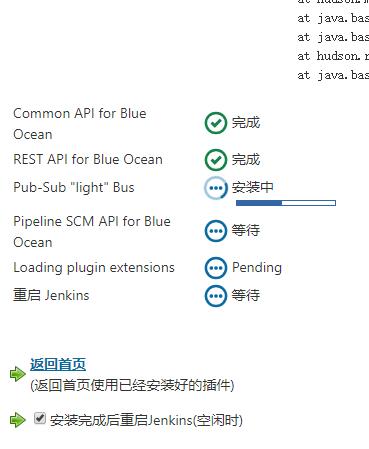This screenshot has height=449, width=369.
Task: Uncheck 安装完成后重启Jenkins checkbox
Action: 40,418
